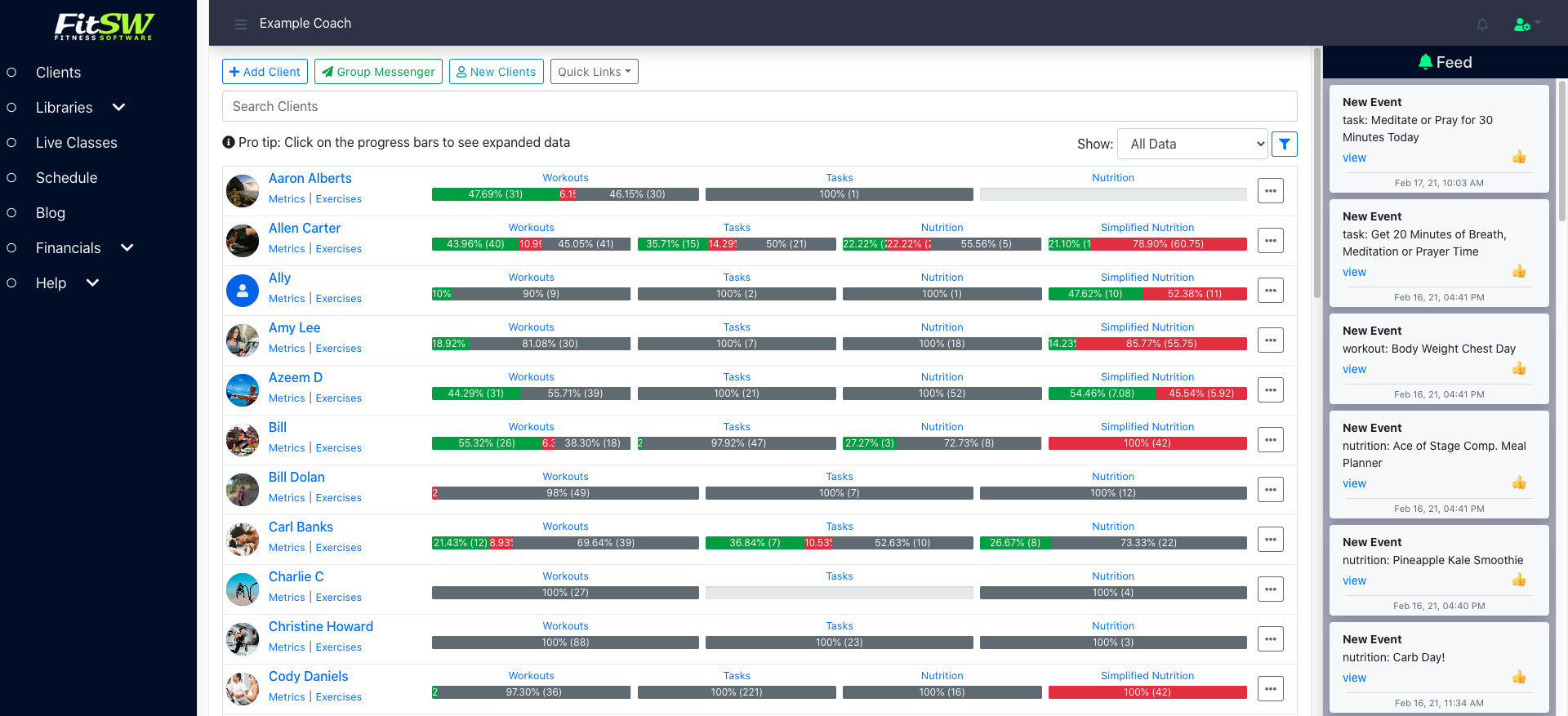The width and height of the screenshot is (1568, 716).
Task: Open the notifications bell icon
Action: [1482, 24]
